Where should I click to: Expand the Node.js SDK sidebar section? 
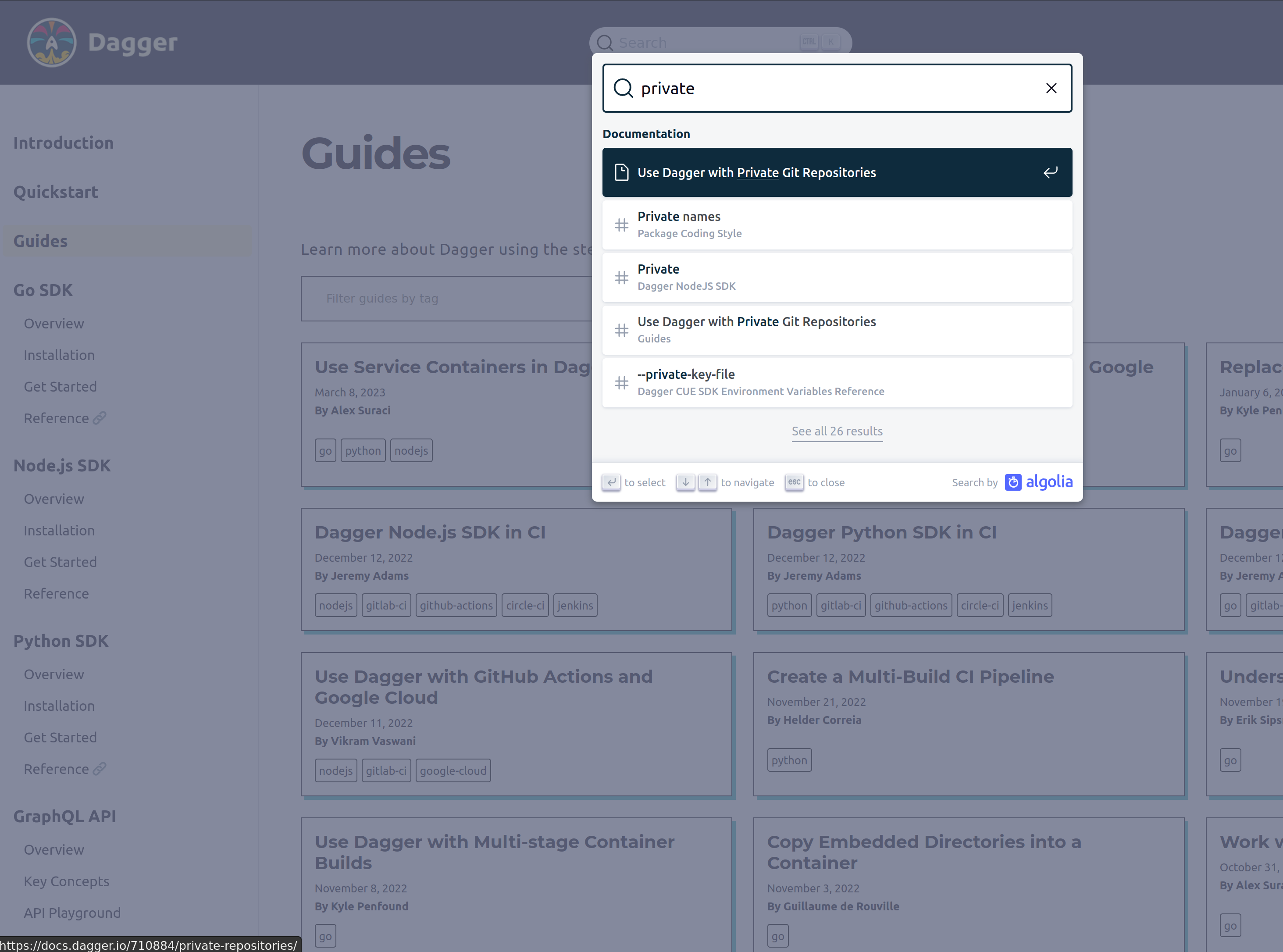click(x=62, y=465)
